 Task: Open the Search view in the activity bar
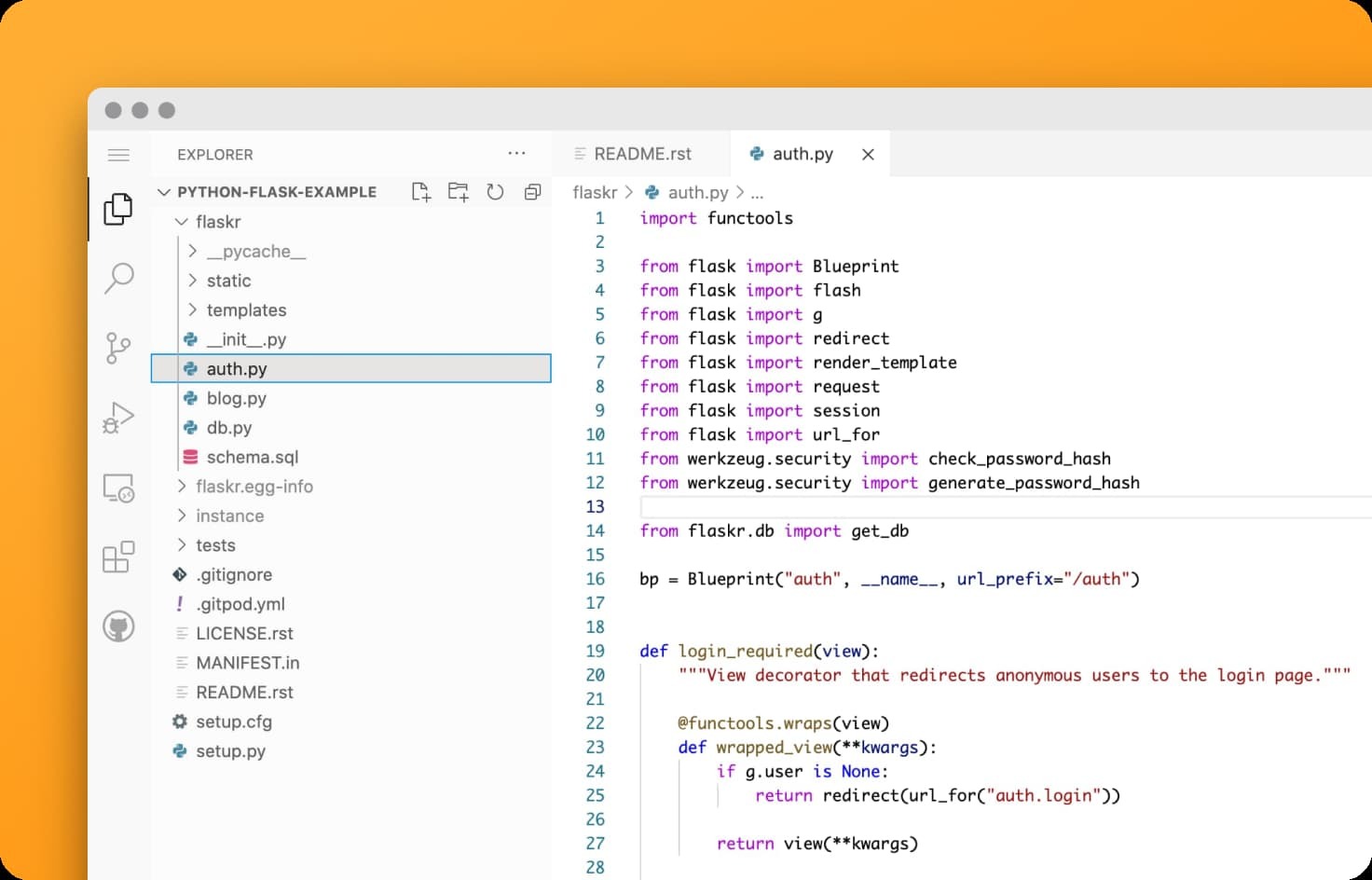118,278
